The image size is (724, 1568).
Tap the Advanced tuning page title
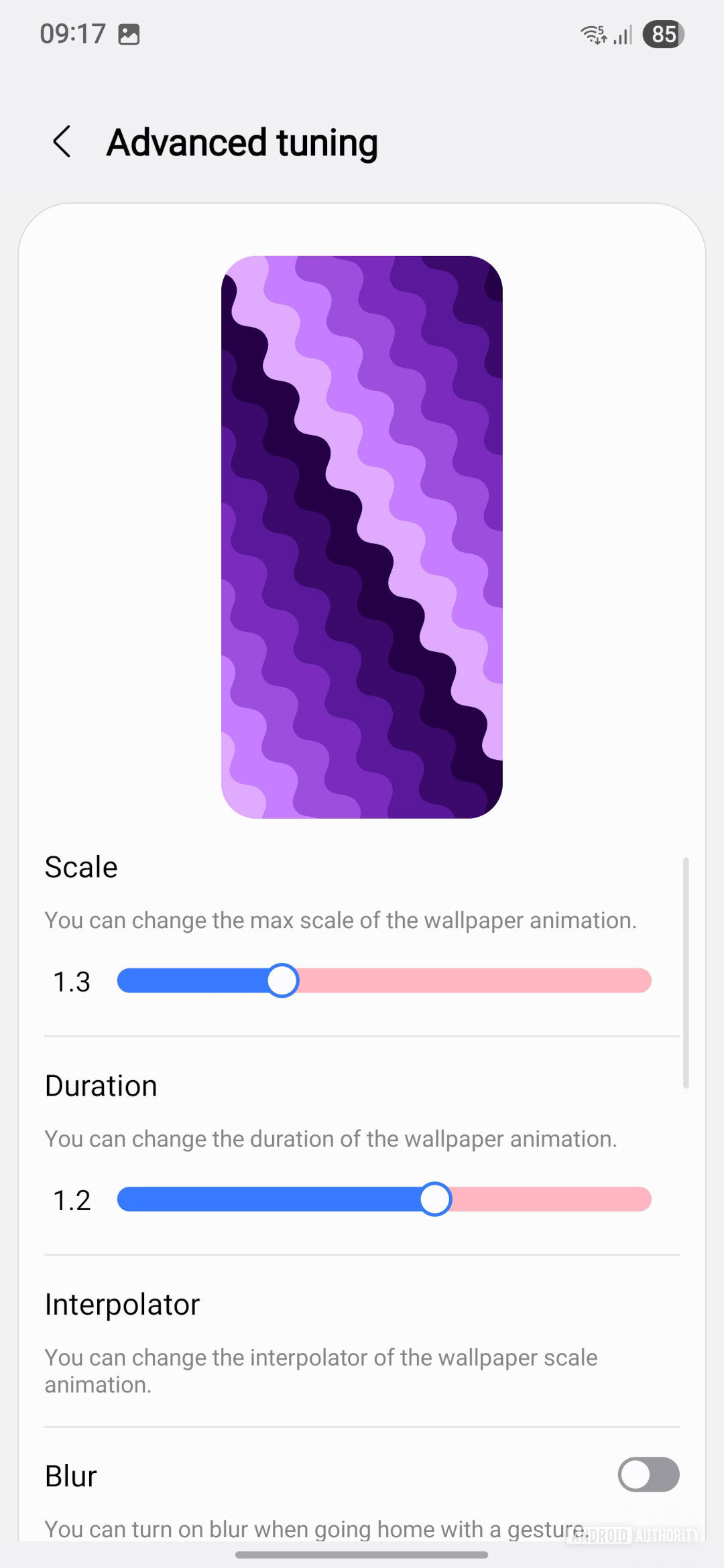pyautogui.click(x=242, y=143)
